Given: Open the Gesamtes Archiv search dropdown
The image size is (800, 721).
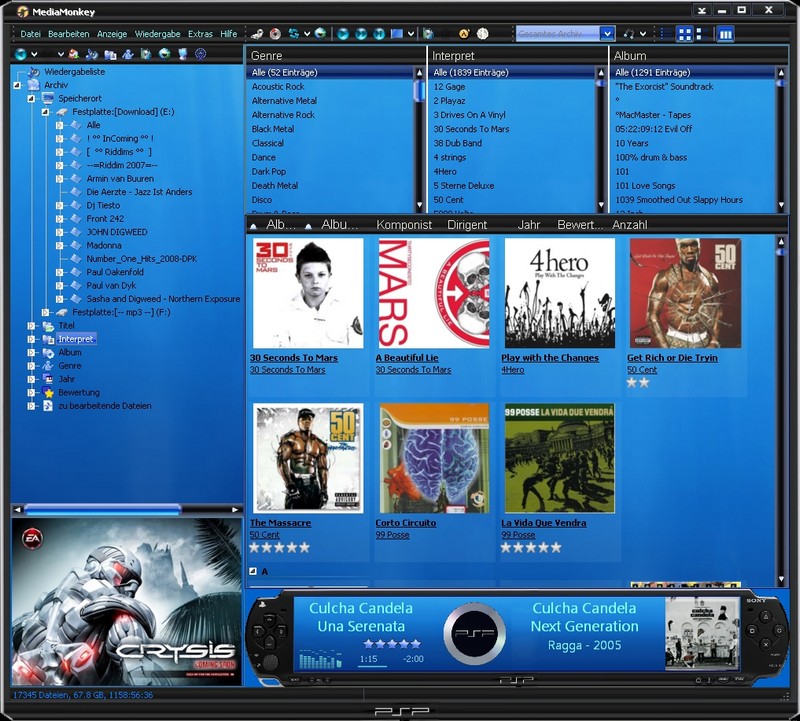Looking at the screenshot, I should click(607, 34).
